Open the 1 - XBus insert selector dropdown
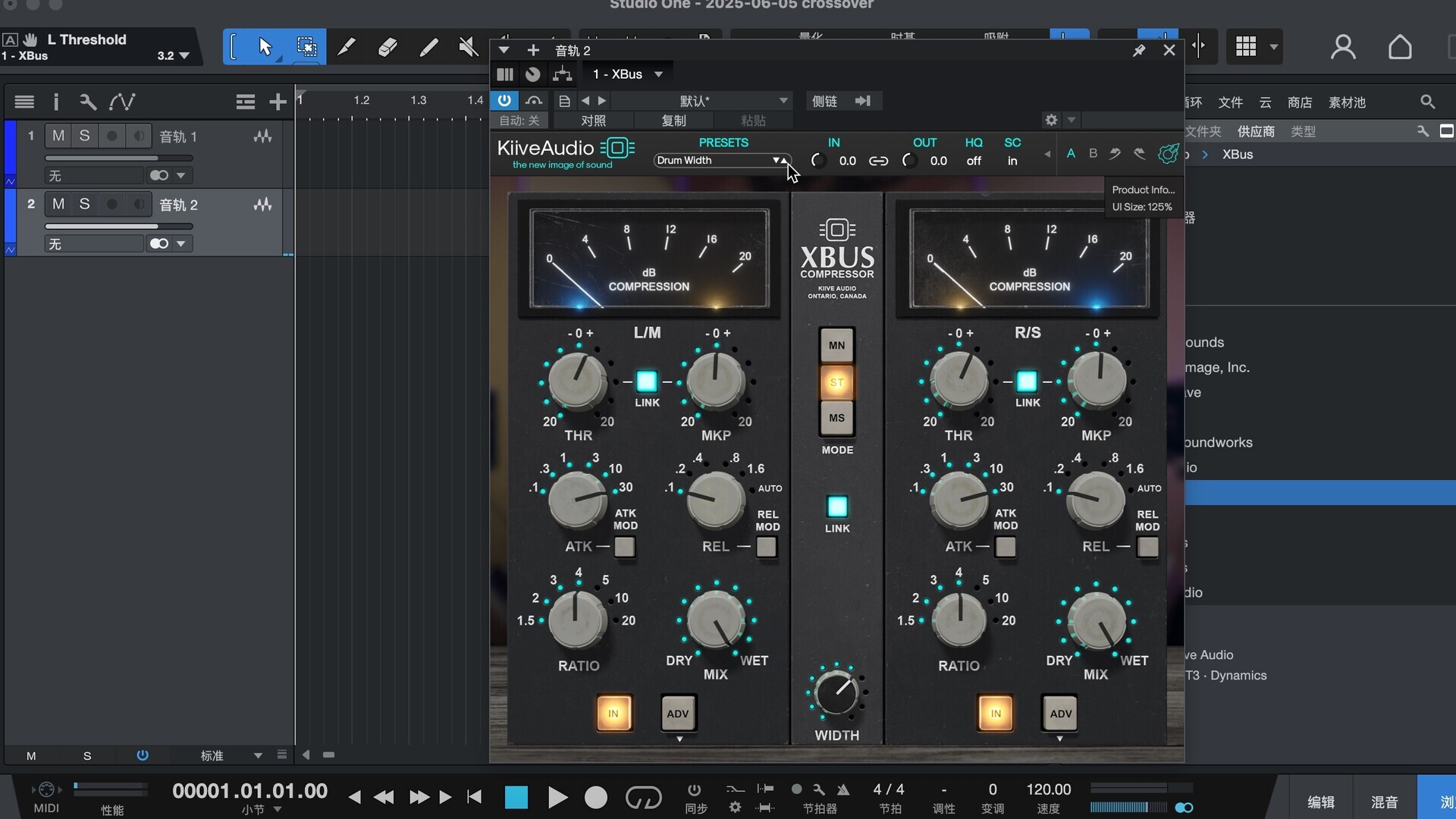The image size is (1456, 819). [627, 74]
